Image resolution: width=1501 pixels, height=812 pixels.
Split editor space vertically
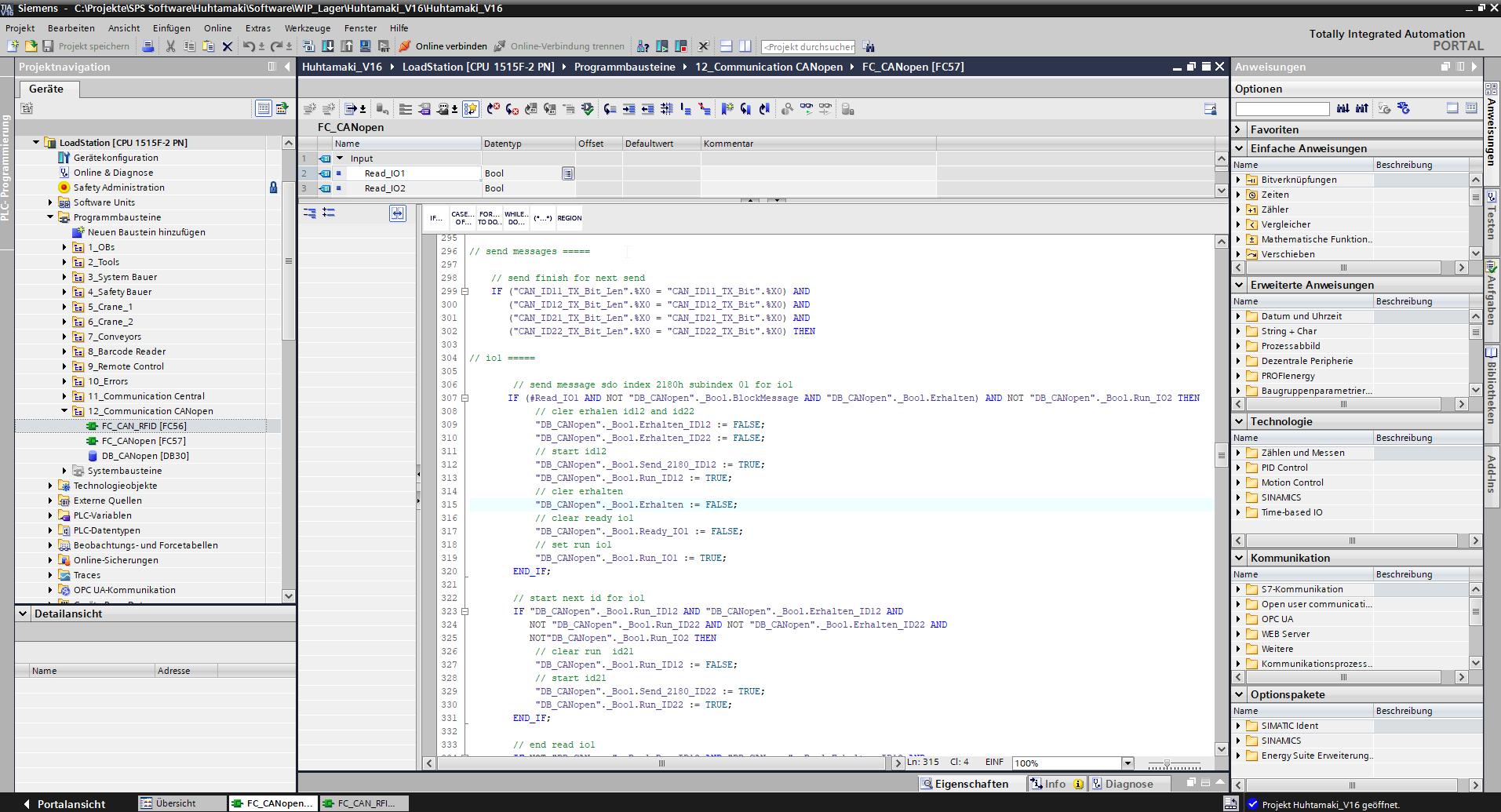tap(745, 46)
